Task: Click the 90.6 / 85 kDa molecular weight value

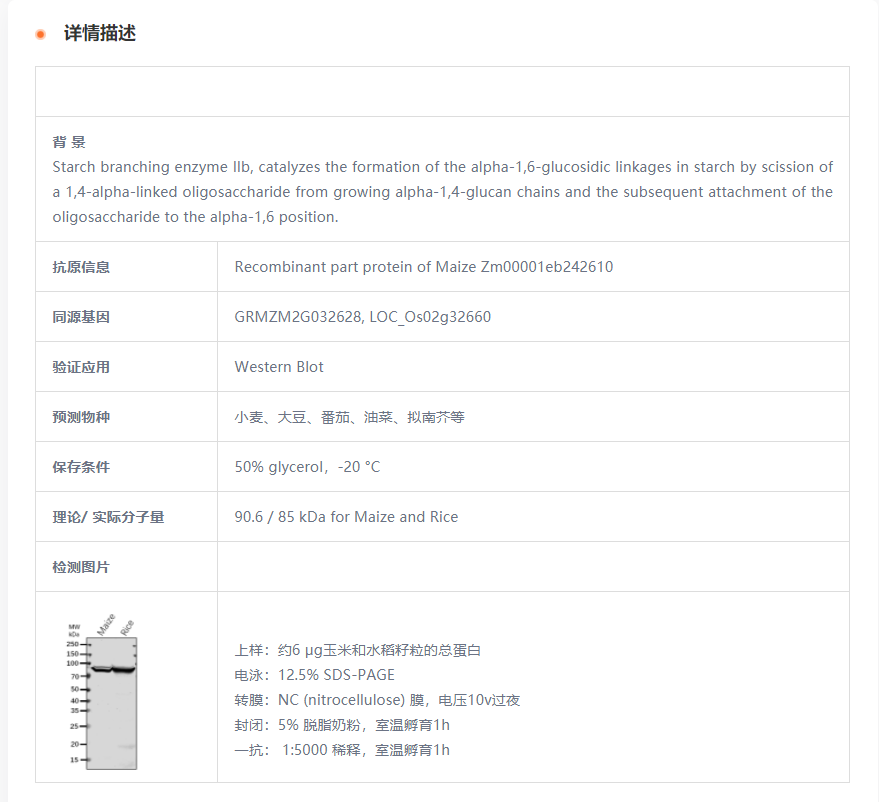Action: click(346, 517)
